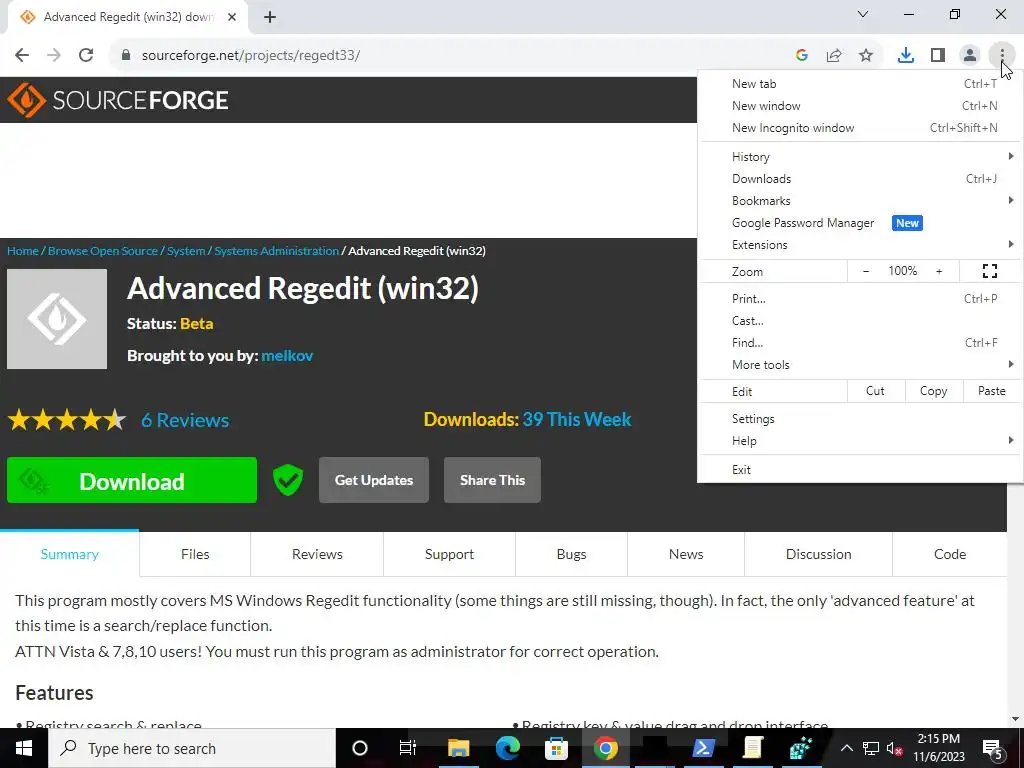
Task: Expand the Extensions submenu
Action: tap(859, 245)
